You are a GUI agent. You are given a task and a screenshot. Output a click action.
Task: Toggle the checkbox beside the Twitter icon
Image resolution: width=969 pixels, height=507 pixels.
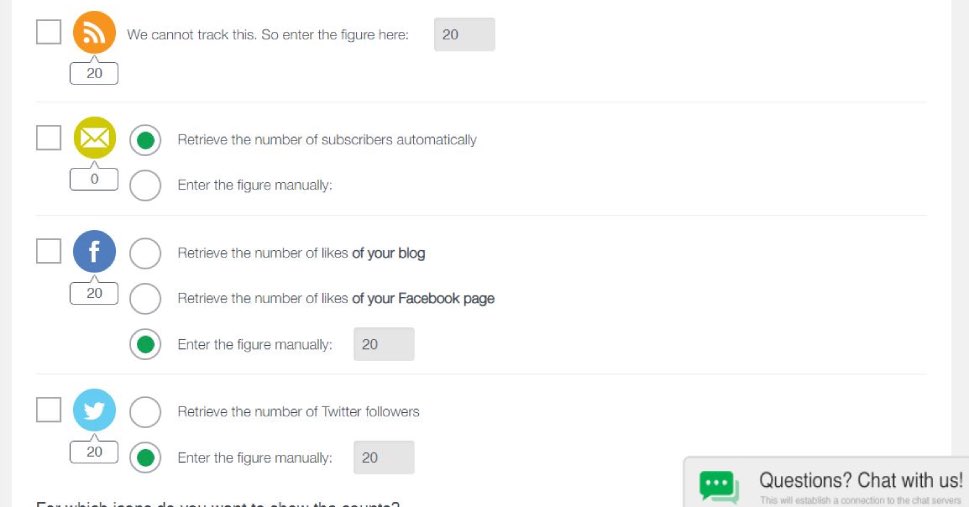click(48, 409)
